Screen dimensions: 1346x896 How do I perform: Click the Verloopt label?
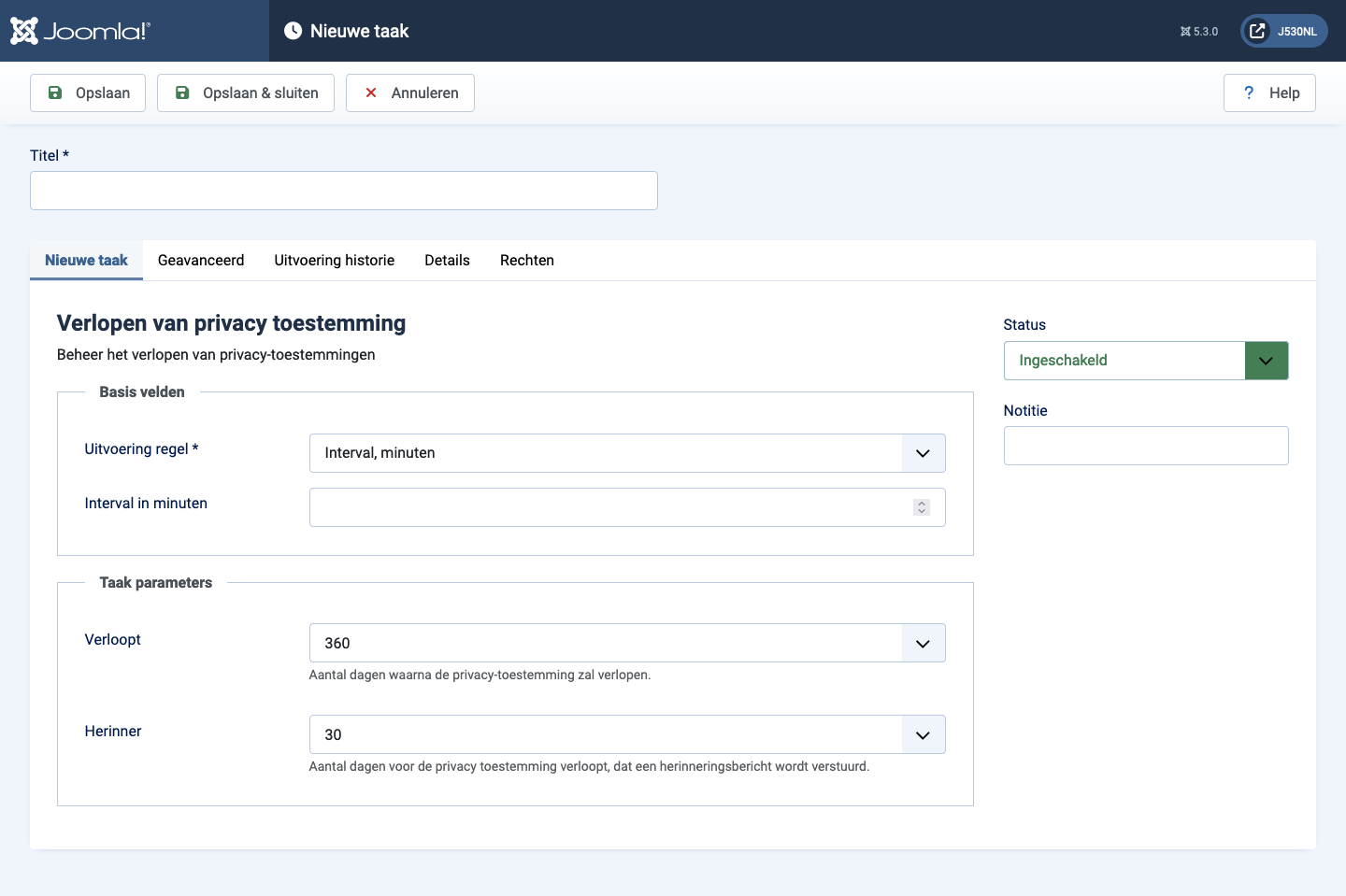[112, 639]
